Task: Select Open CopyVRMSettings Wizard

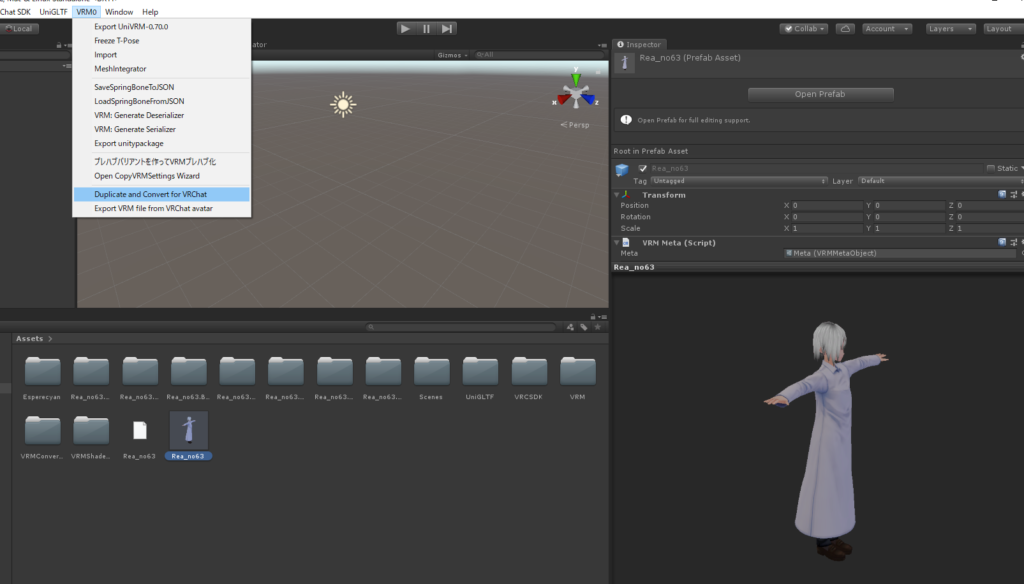Action: [x=161, y=176]
